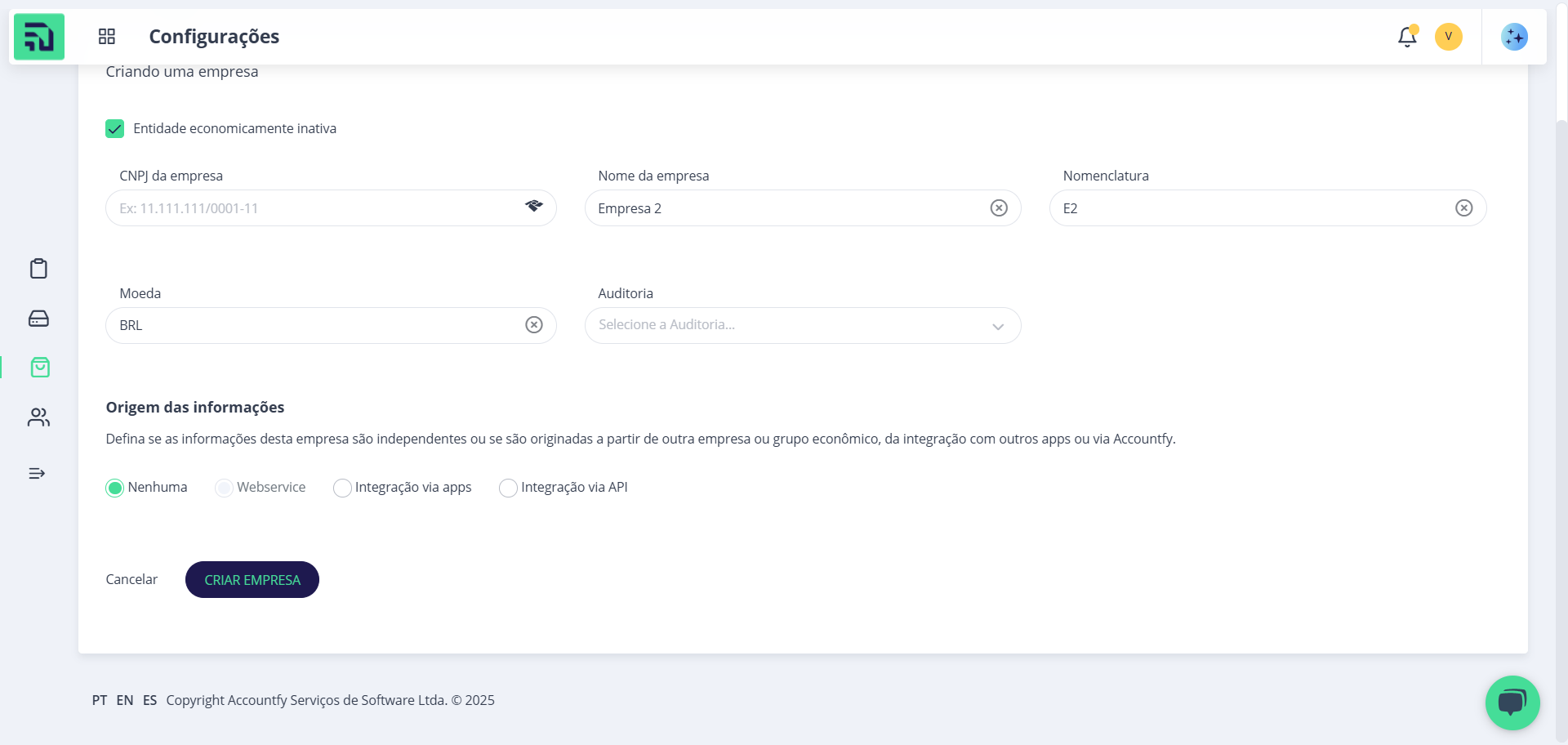Open the users icon in sidebar
The width and height of the screenshot is (1568, 745).
[38, 417]
